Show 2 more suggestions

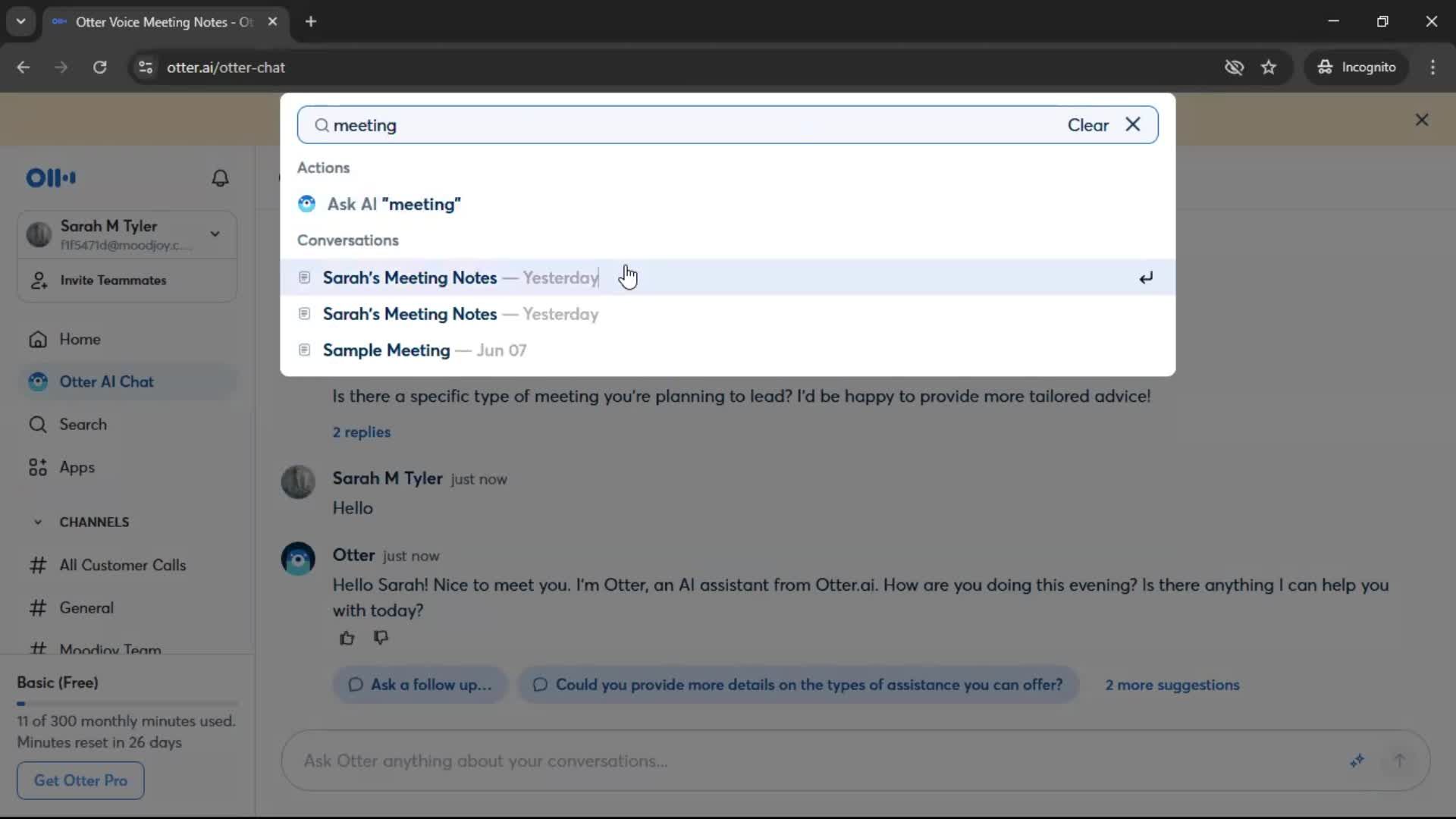(1172, 685)
